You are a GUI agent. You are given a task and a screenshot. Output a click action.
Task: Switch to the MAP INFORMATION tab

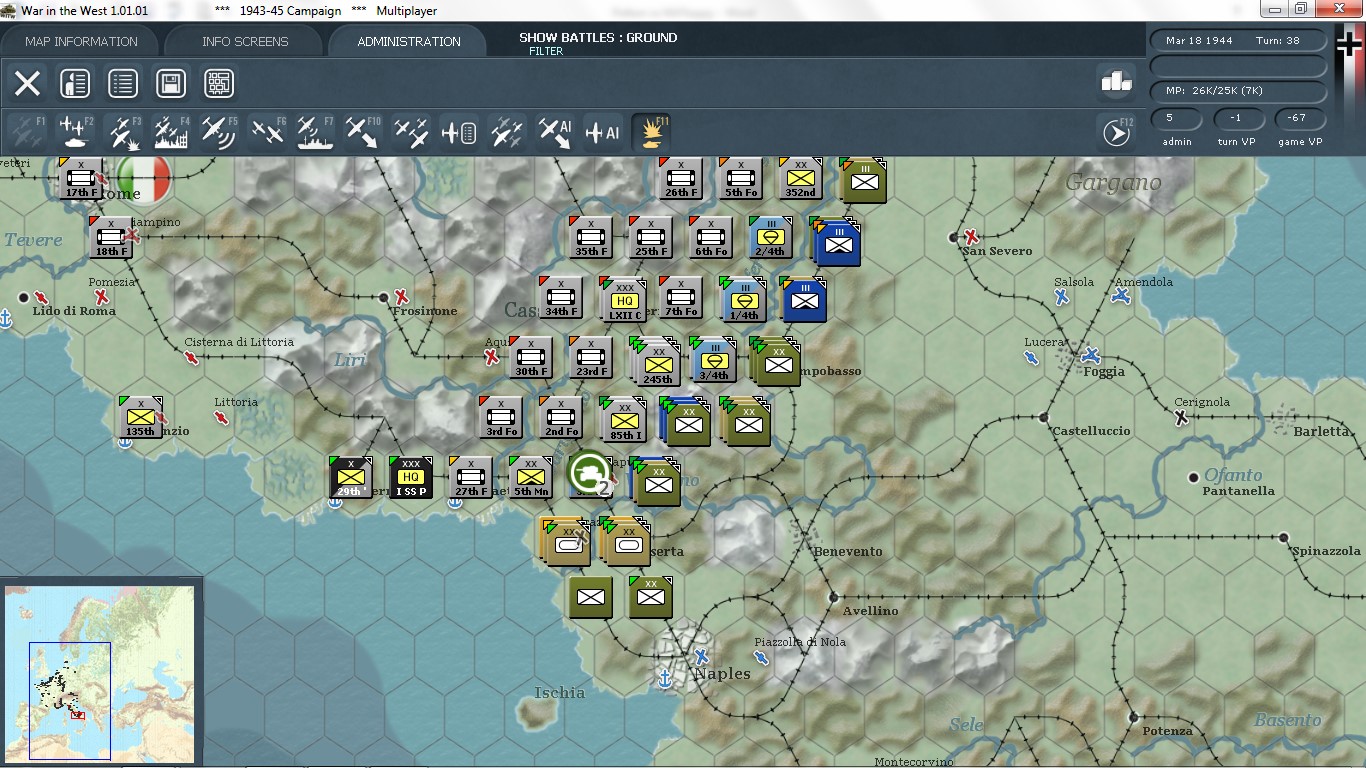point(81,41)
